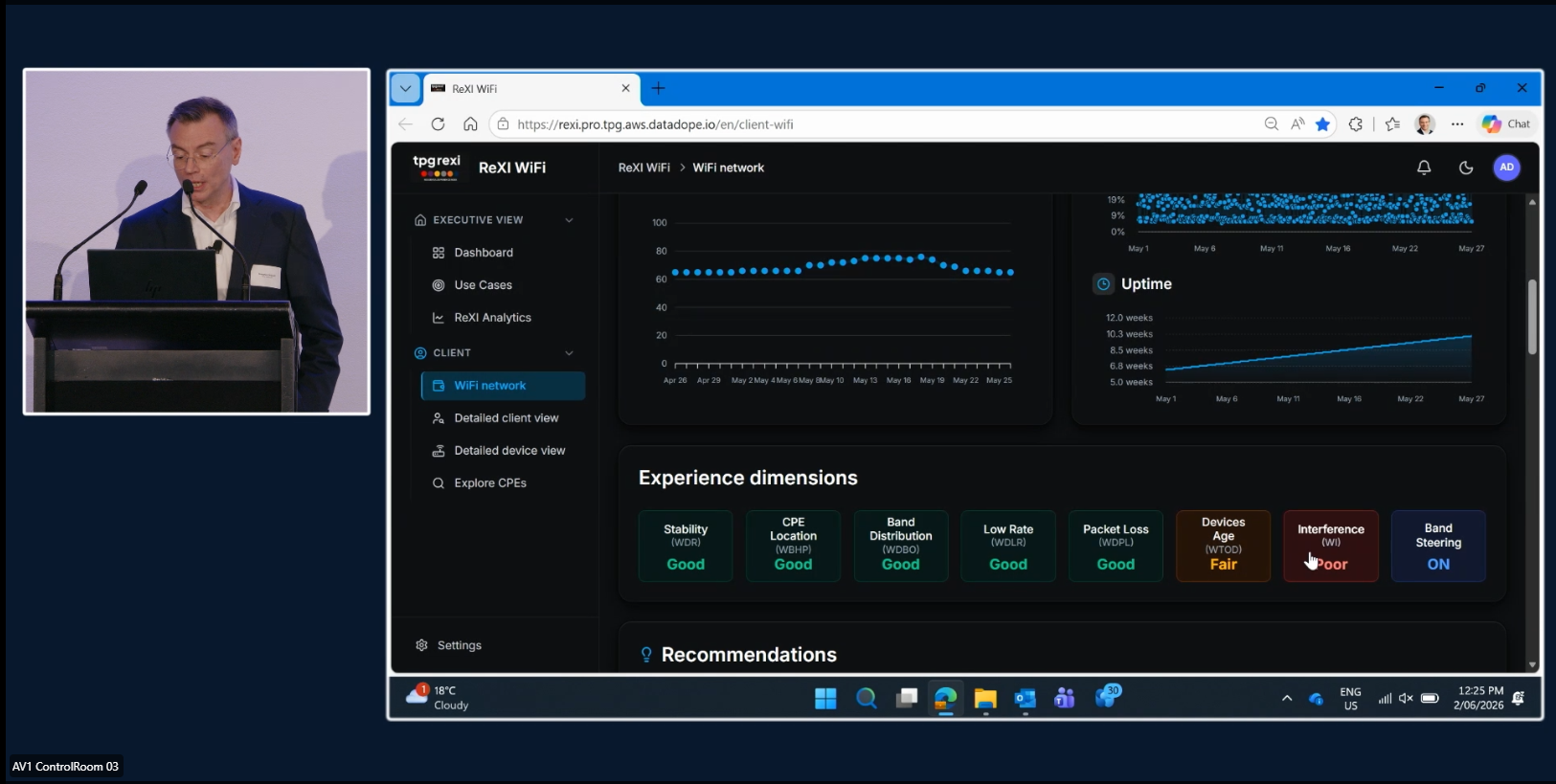This screenshot has width=1556, height=784.
Task: Click the browser home icon
Action: [x=470, y=124]
